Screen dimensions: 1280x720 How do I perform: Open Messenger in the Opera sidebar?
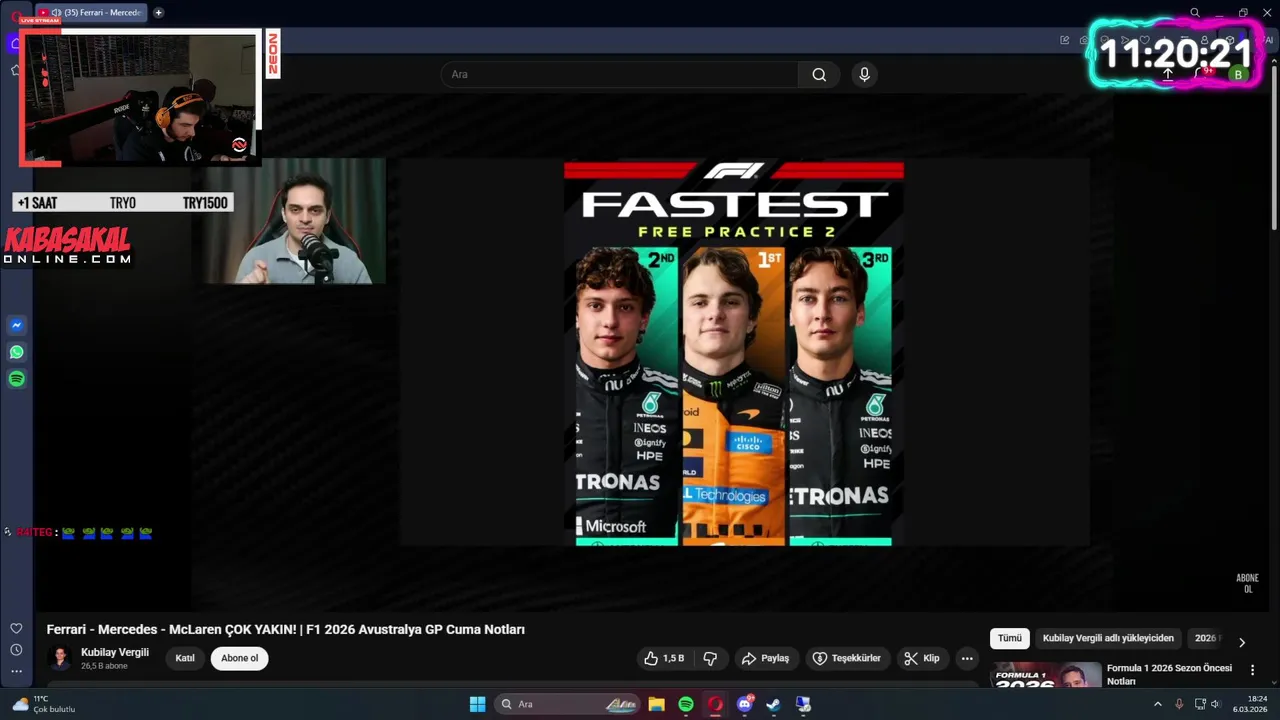(x=16, y=325)
